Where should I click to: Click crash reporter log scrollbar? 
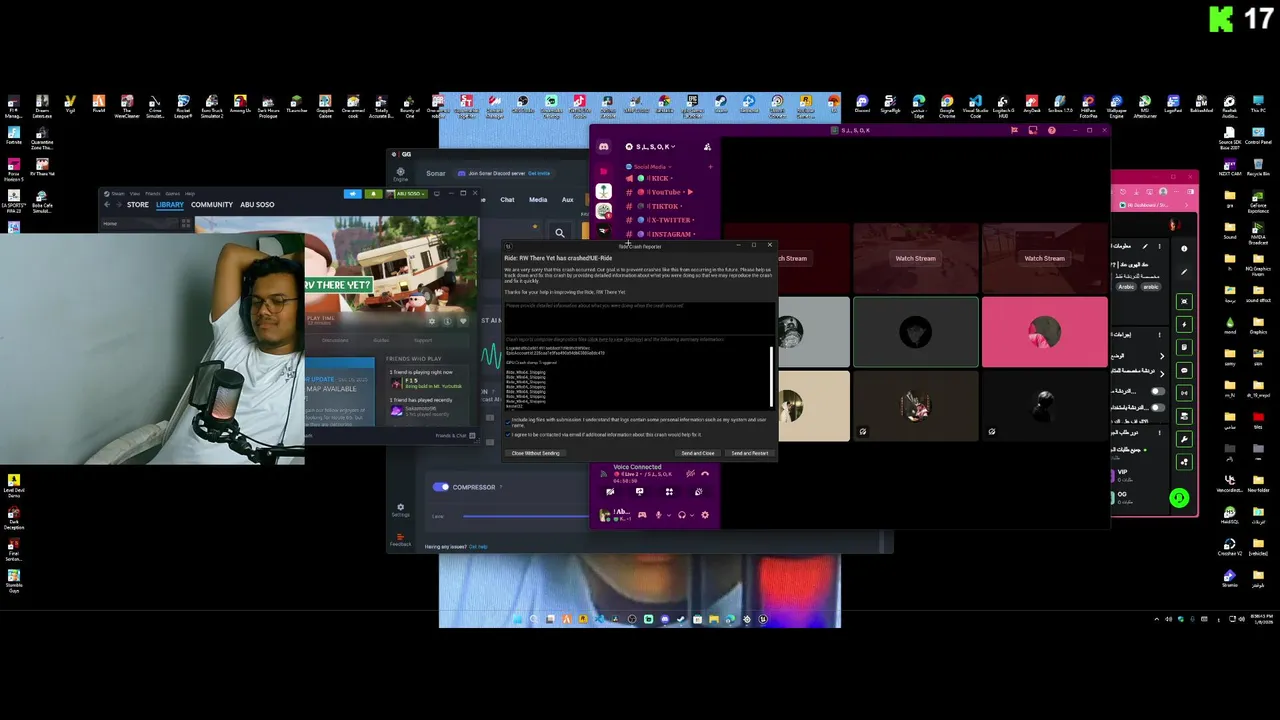coord(771,375)
